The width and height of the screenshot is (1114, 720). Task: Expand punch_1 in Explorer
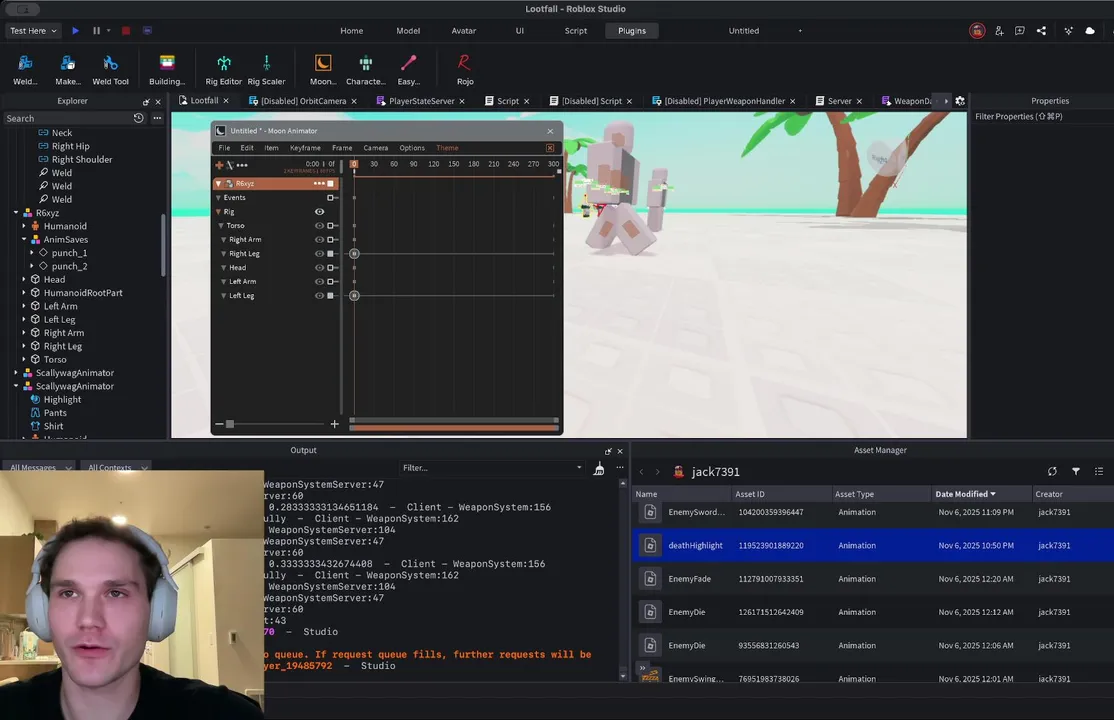pyautogui.click(x=31, y=253)
